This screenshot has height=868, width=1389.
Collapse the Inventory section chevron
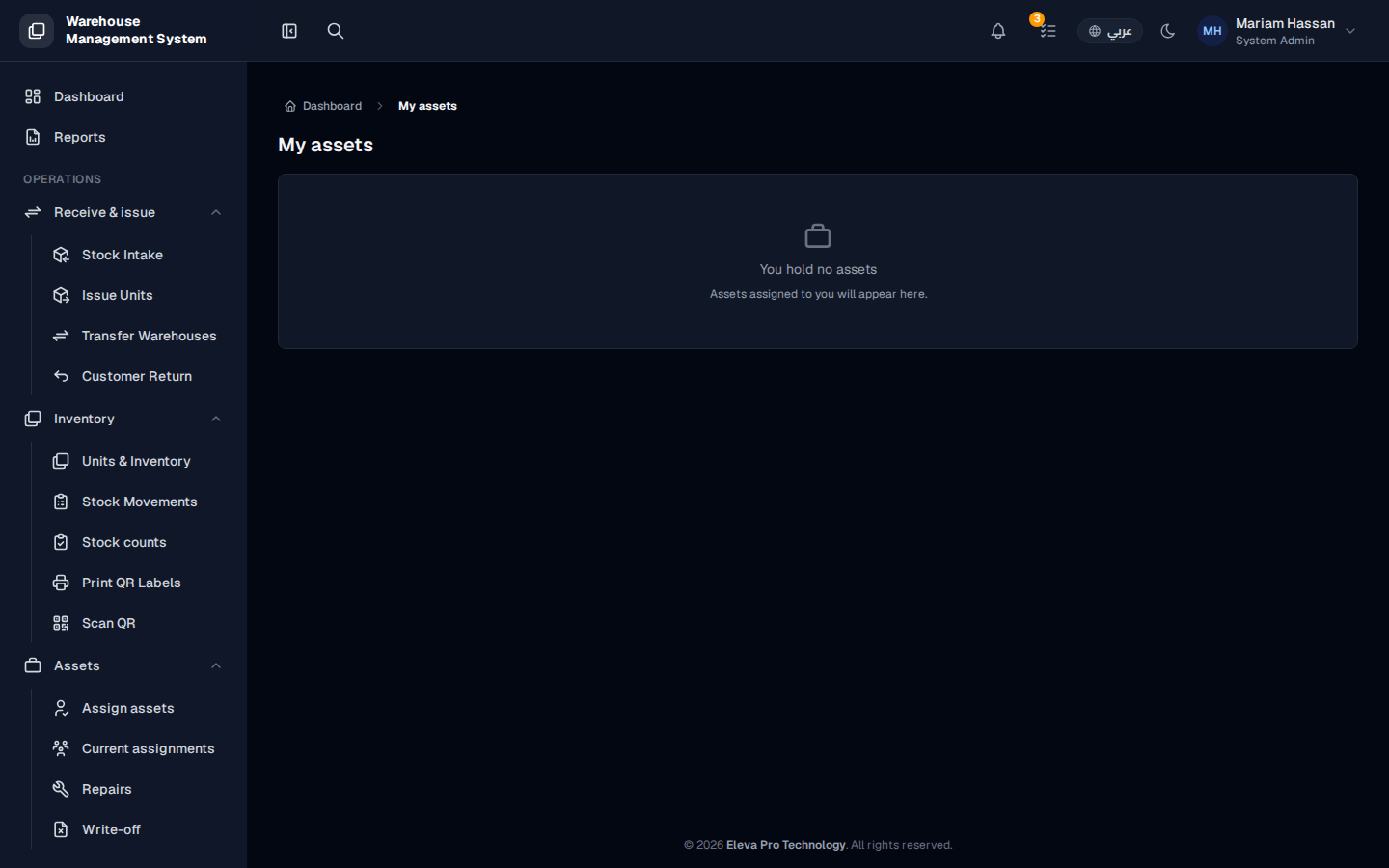click(216, 419)
